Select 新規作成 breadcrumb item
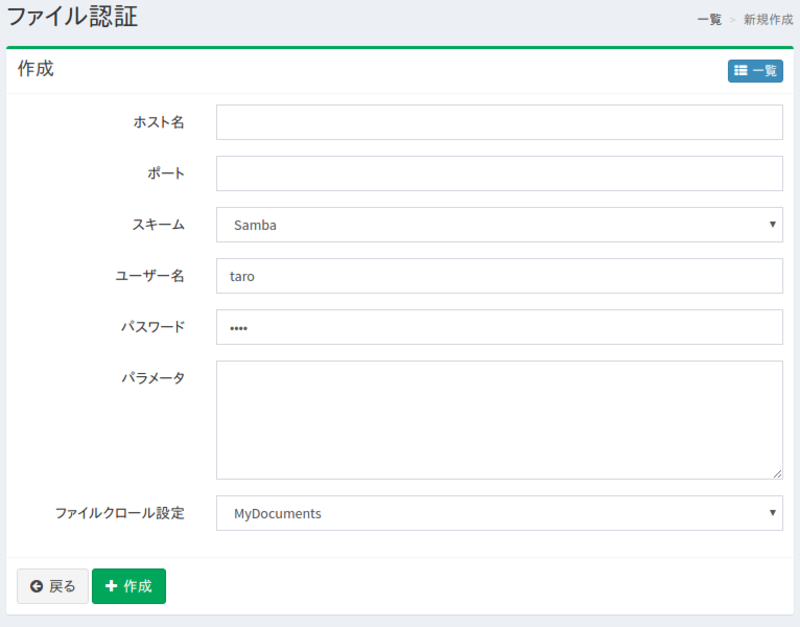The image size is (800, 627). click(x=768, y=19)
